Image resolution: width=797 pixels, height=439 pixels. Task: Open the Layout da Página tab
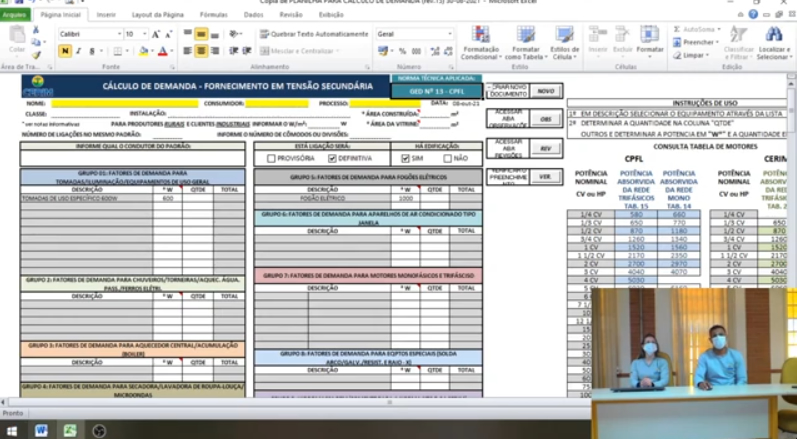click(x=157, y=15)
